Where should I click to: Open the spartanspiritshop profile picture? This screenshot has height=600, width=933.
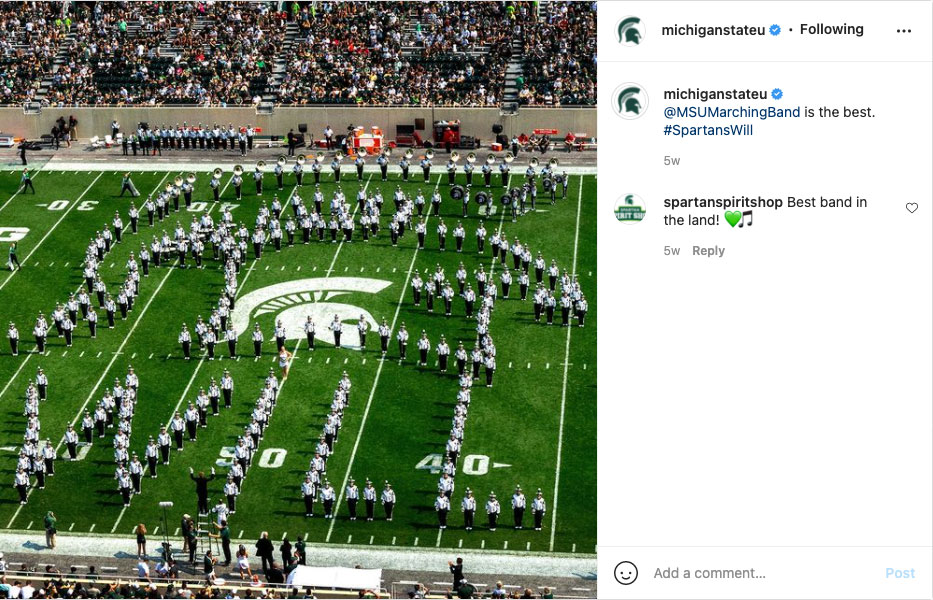(x=630, y=209)
